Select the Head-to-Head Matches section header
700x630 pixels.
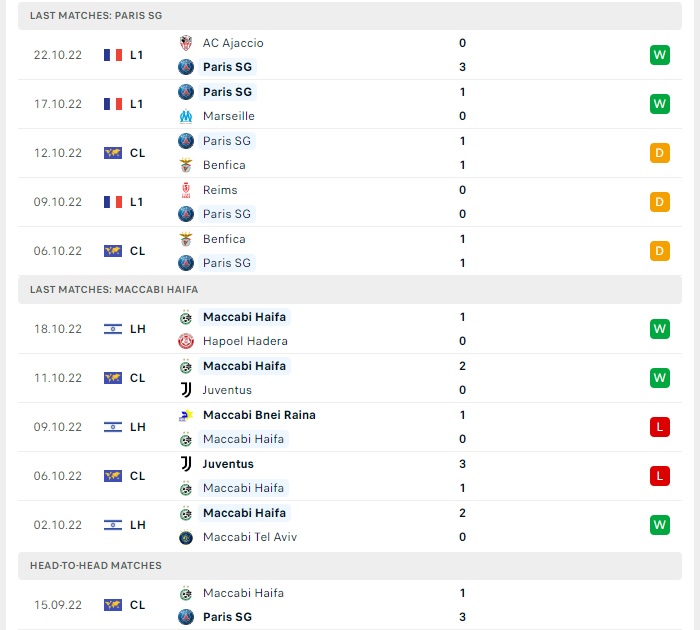pyautogui.click(x=96, y=566)
